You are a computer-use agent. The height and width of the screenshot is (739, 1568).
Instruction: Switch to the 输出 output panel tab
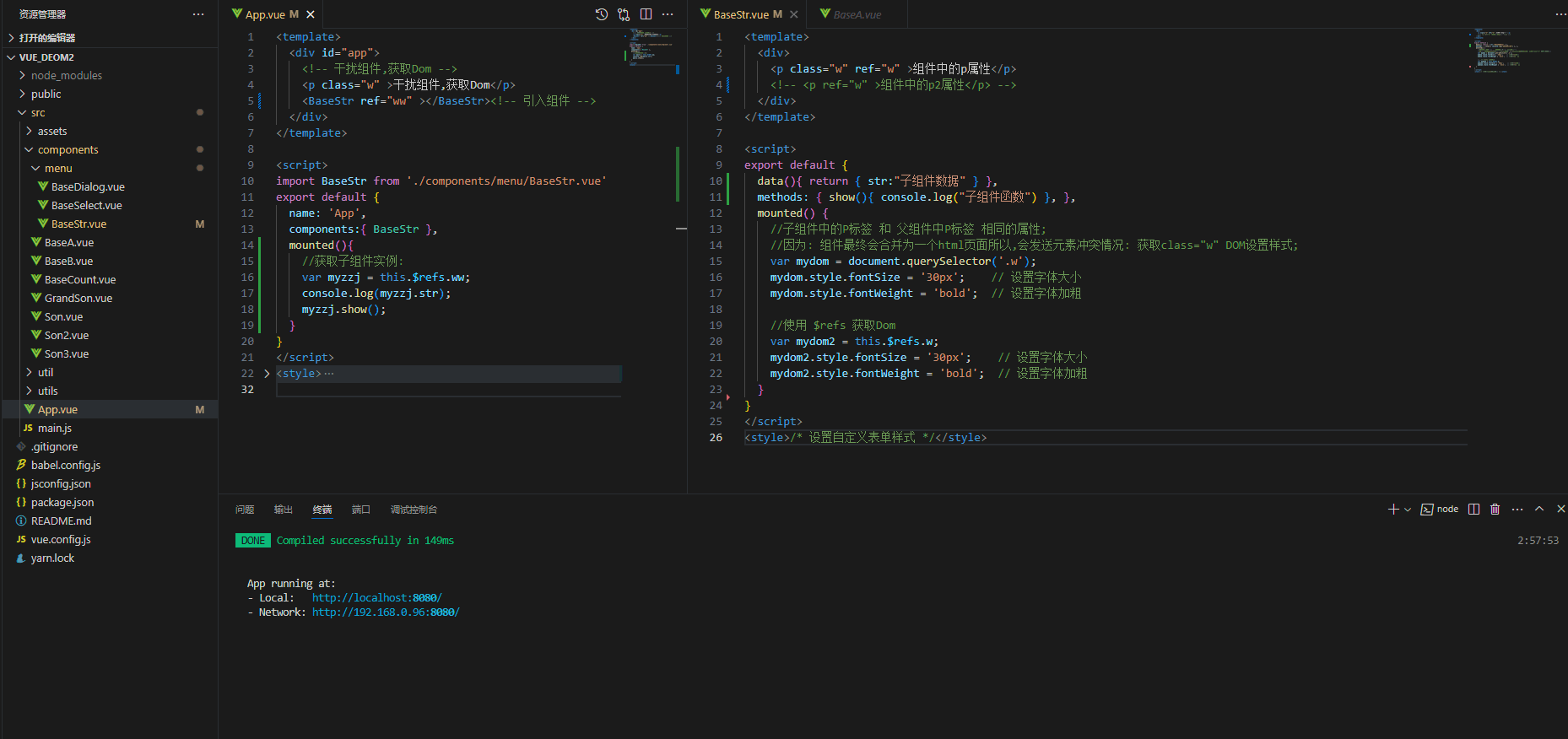(283, 510)
